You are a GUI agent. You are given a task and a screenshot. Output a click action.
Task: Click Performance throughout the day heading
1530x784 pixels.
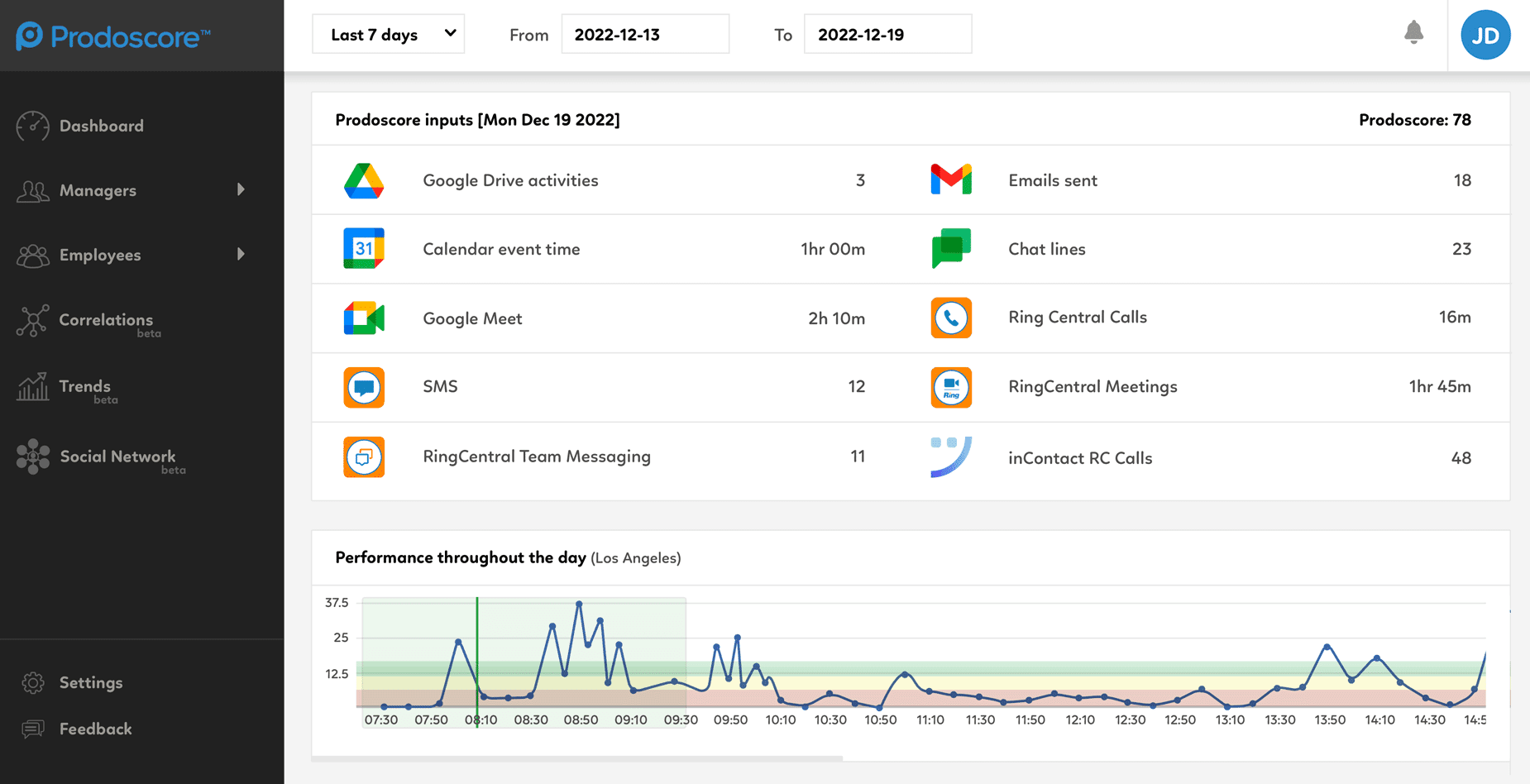tap(461, 557)
